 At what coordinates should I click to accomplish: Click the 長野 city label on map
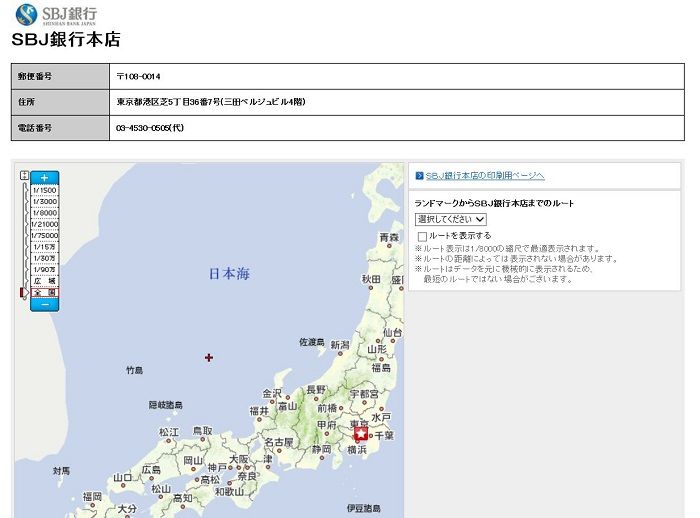(x=316, y=390)
